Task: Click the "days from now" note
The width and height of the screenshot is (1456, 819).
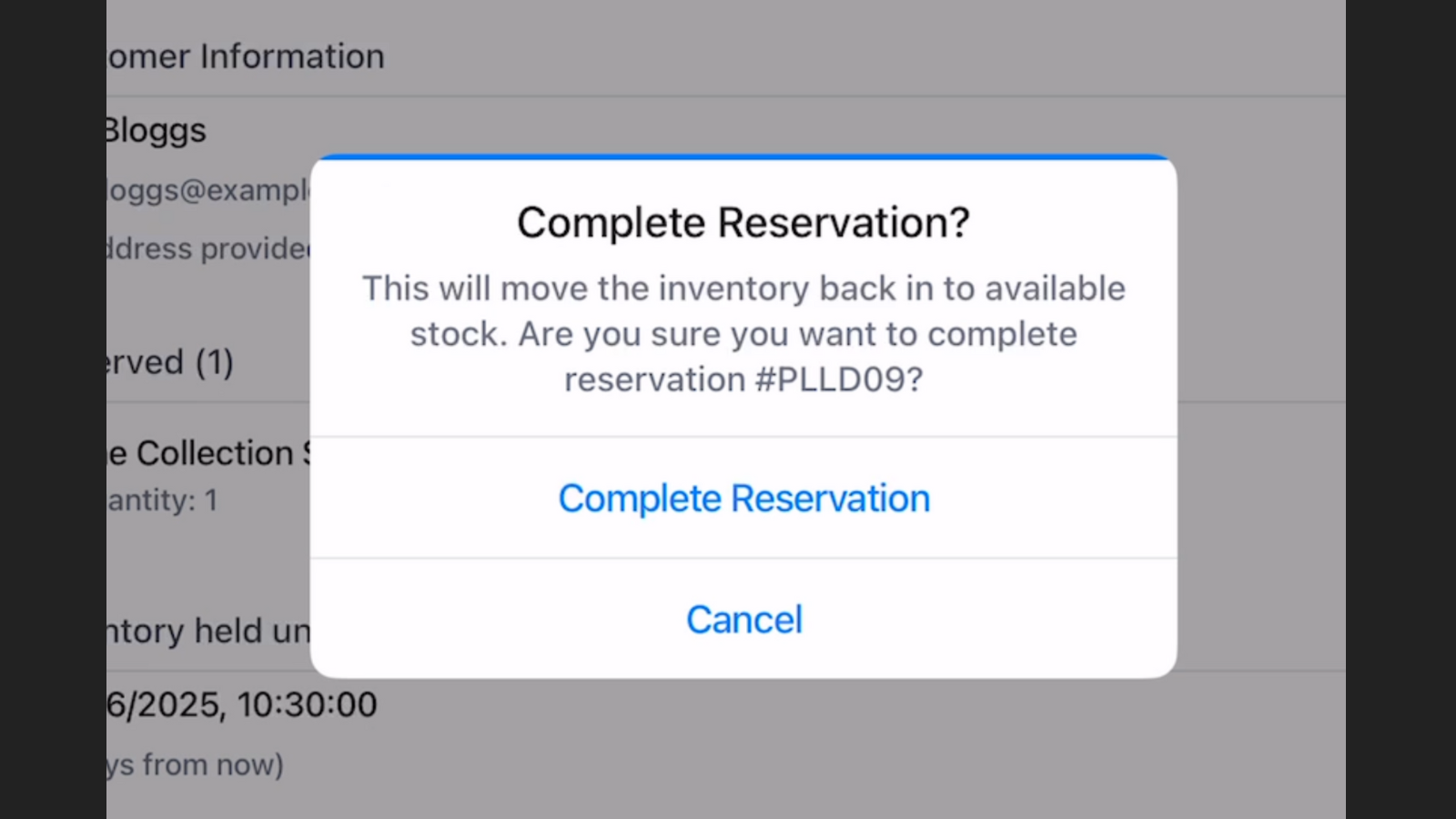Action: coord(195,764)
